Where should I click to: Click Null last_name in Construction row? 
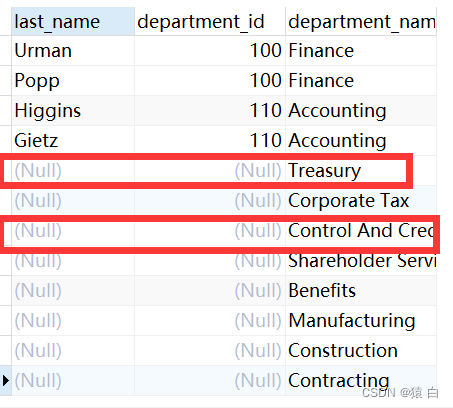click(x=73, y=351)
